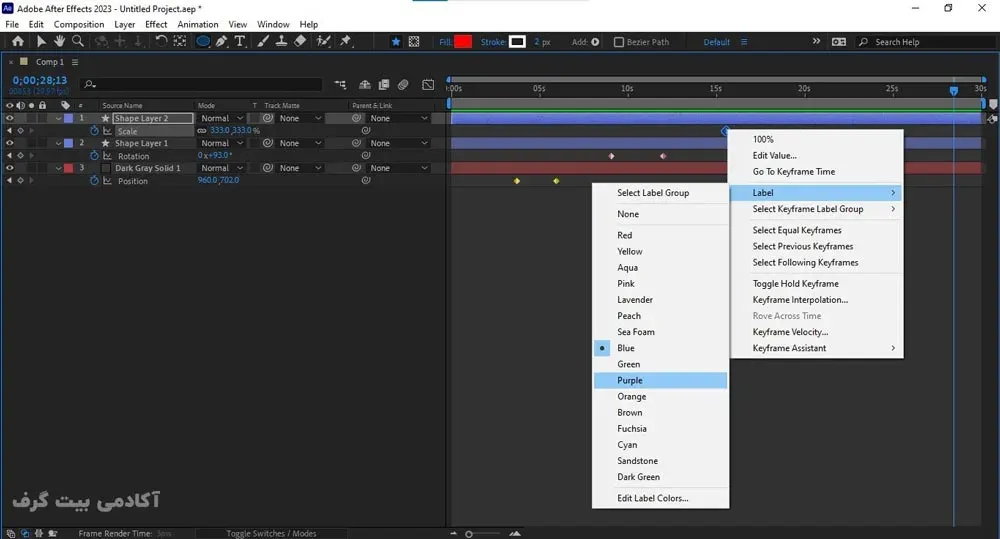Open the red Fill color swatch
Viewport: 1000px width, 539px height.
coord(463,42)
